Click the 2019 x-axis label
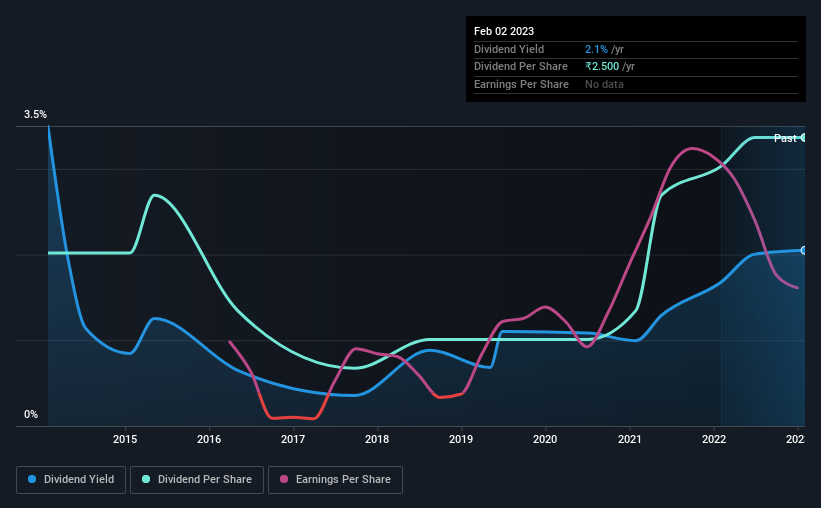The width and height of the screenshot is (821, 508). (461, 439)
